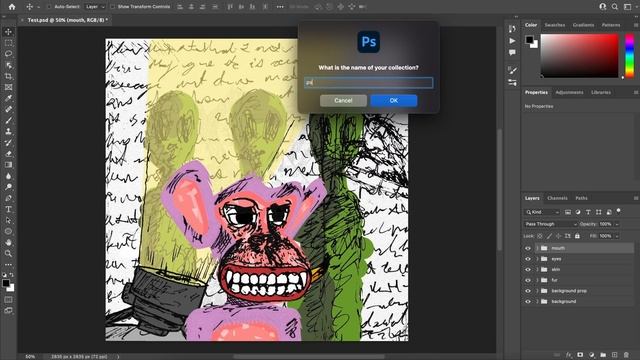Select the Frame tool
640x360 pixels.
click(8, 87)
